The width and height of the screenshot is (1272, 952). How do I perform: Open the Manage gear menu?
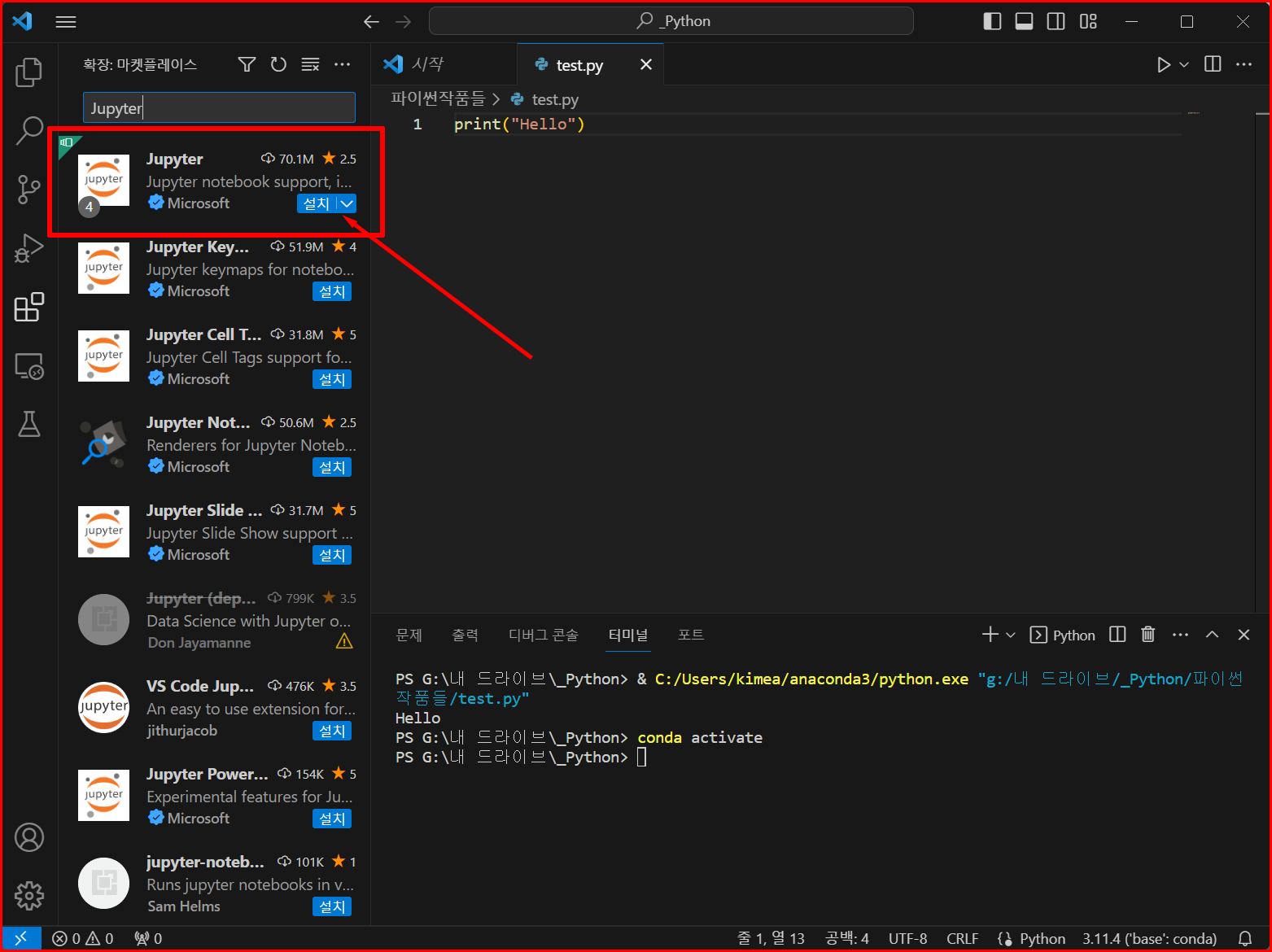click(x=29, y=896)
